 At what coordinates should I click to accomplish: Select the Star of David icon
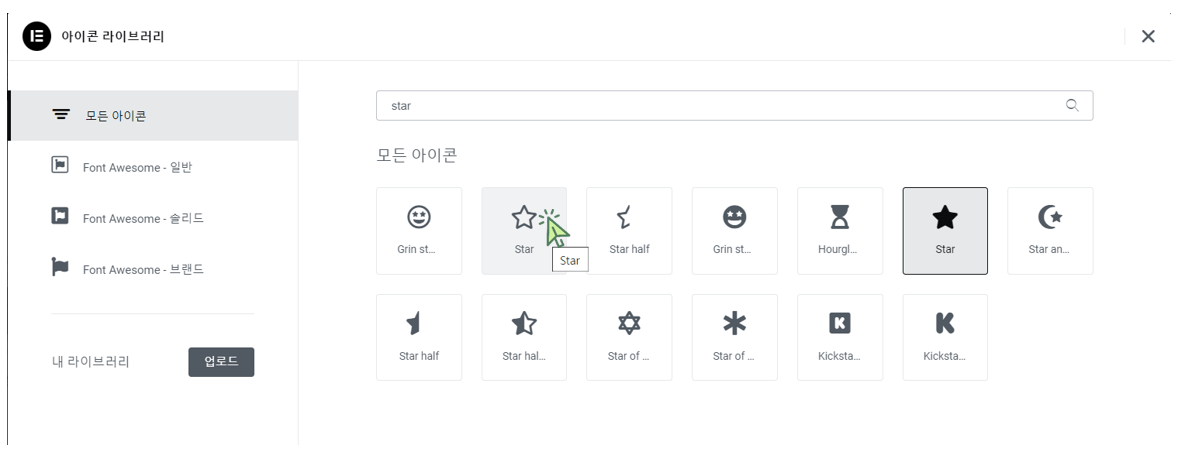(629, 337)
